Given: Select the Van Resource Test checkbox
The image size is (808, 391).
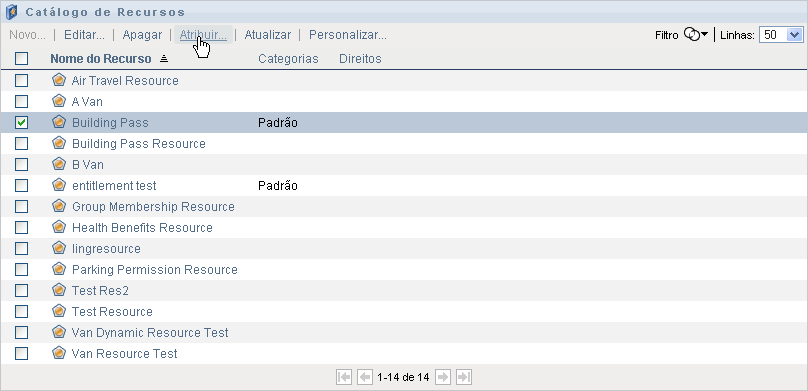Looking at the screenshot, I should [21, 353].
